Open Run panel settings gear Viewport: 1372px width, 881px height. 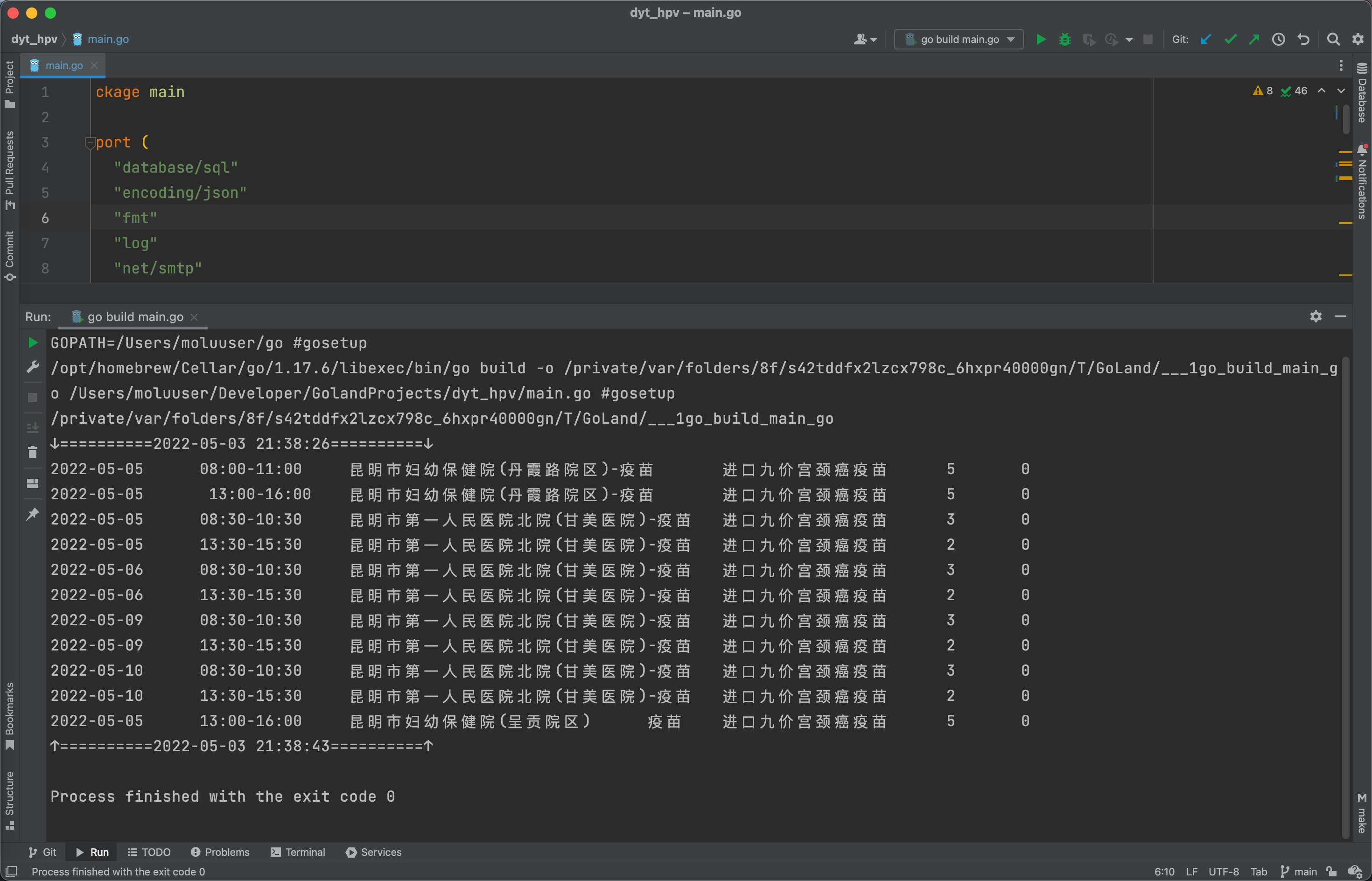[1316, 316]
